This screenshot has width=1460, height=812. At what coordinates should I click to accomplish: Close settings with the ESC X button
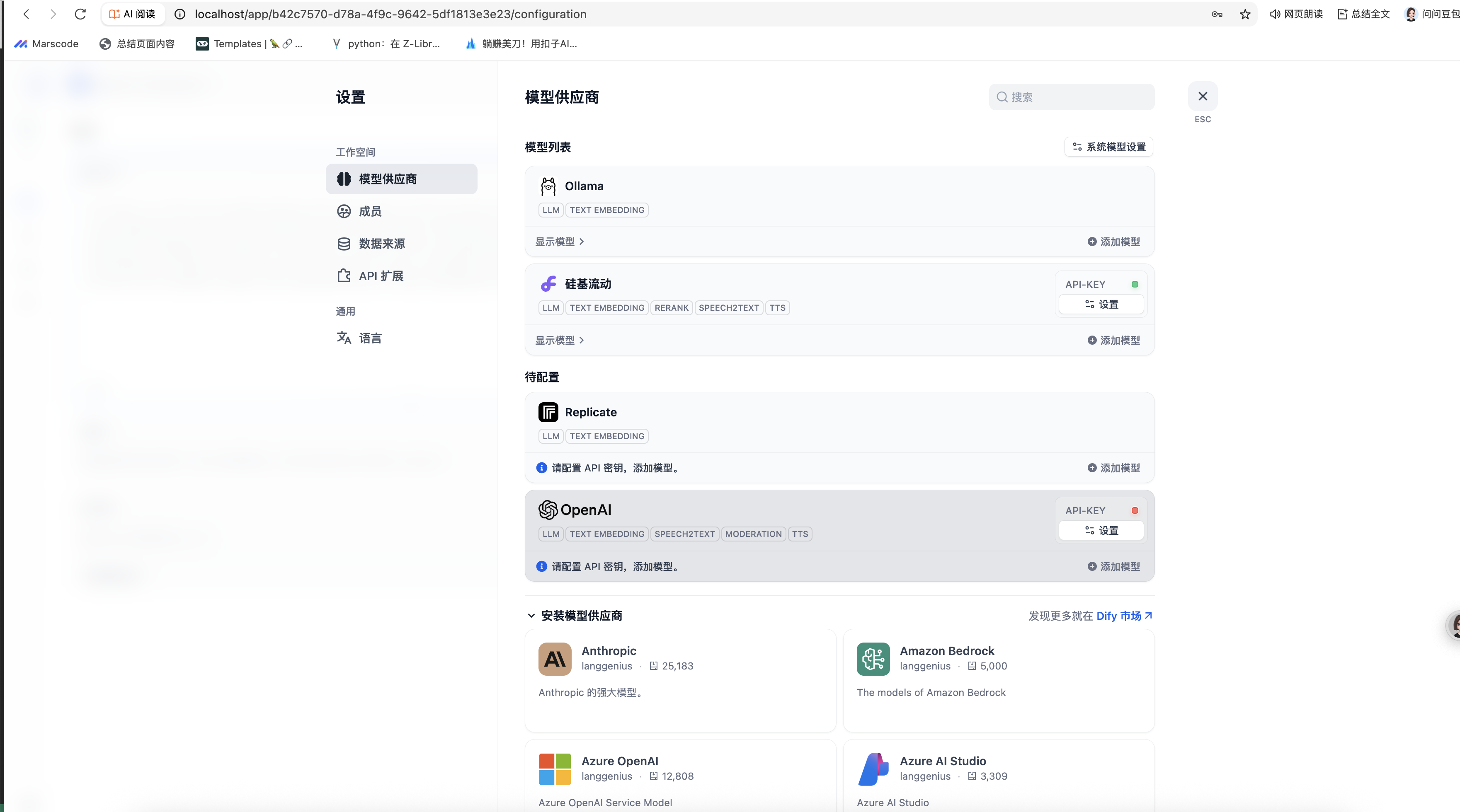1202,97
